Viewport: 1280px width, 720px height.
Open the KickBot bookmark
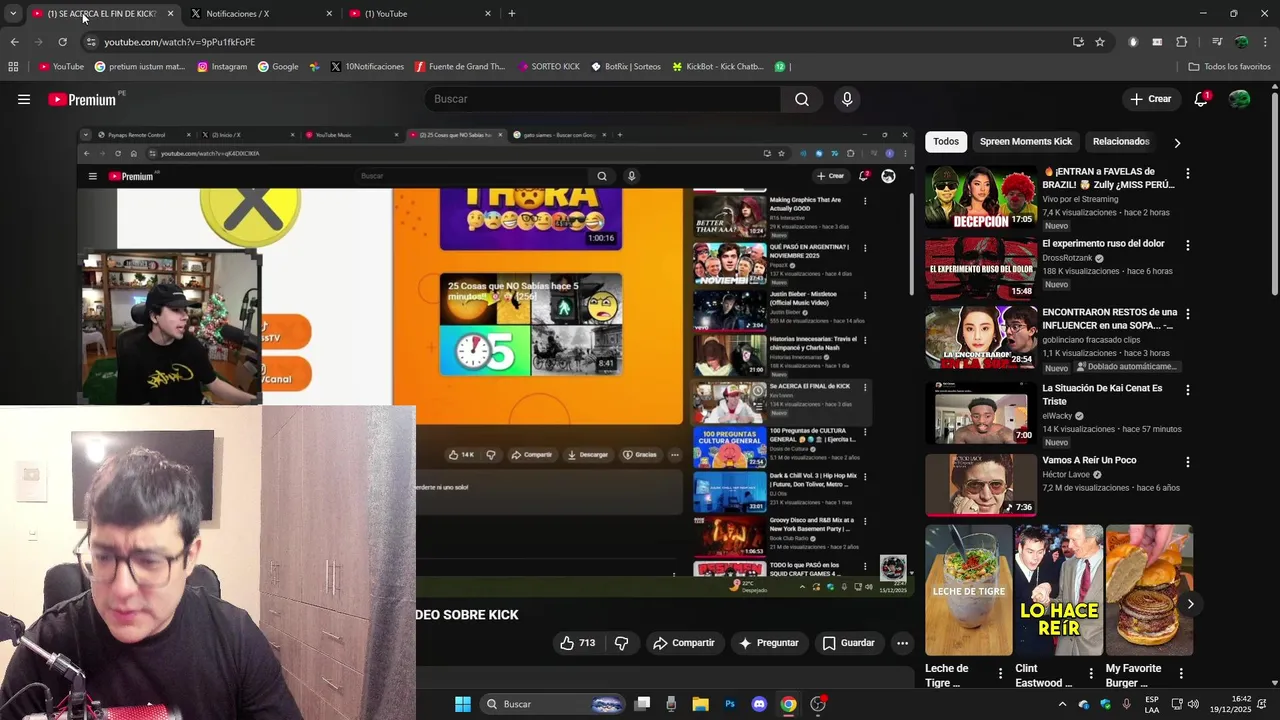[x=718, y=67]
